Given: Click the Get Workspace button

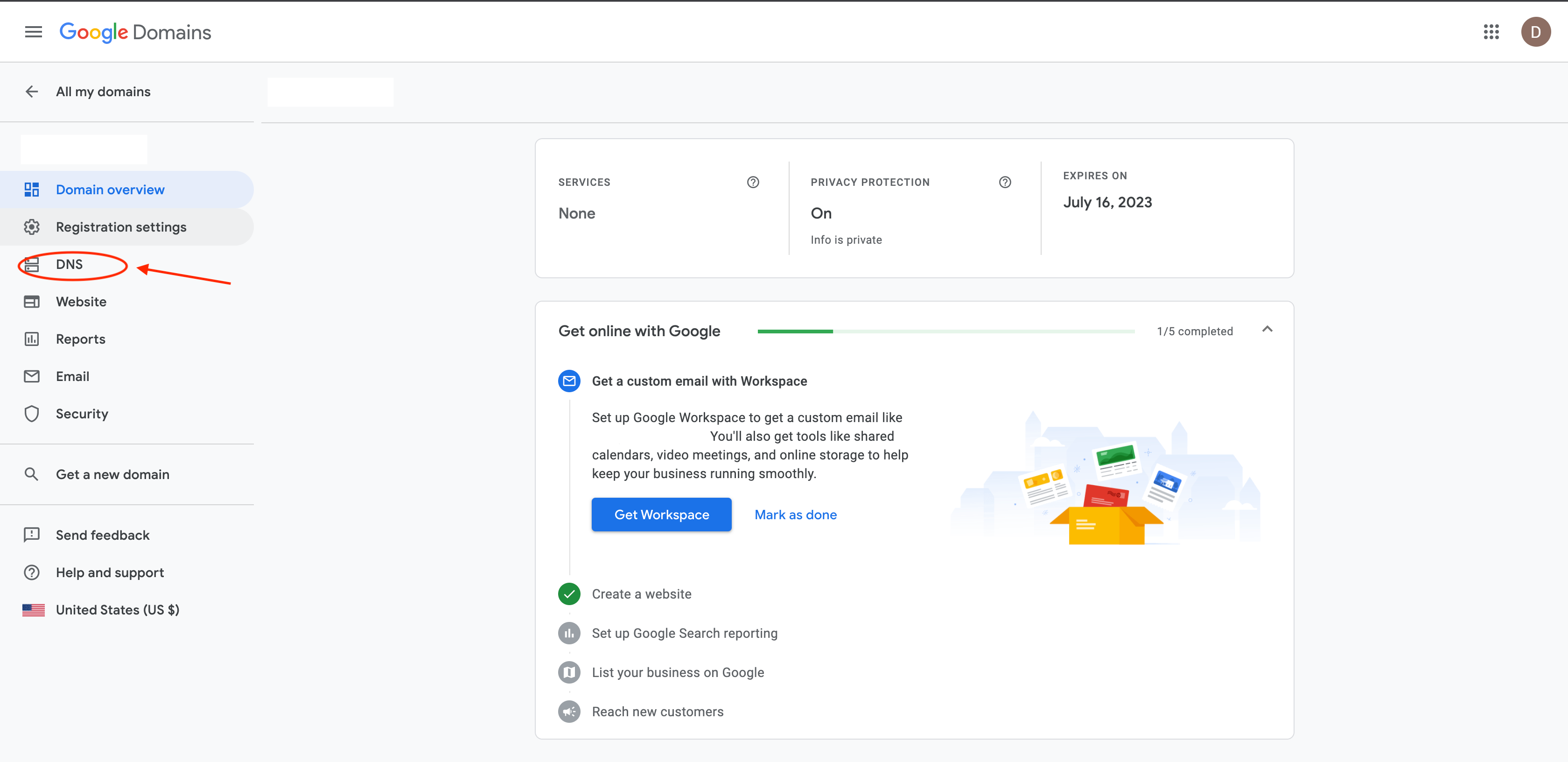Looking at the screenshot, I should point(662,515).
